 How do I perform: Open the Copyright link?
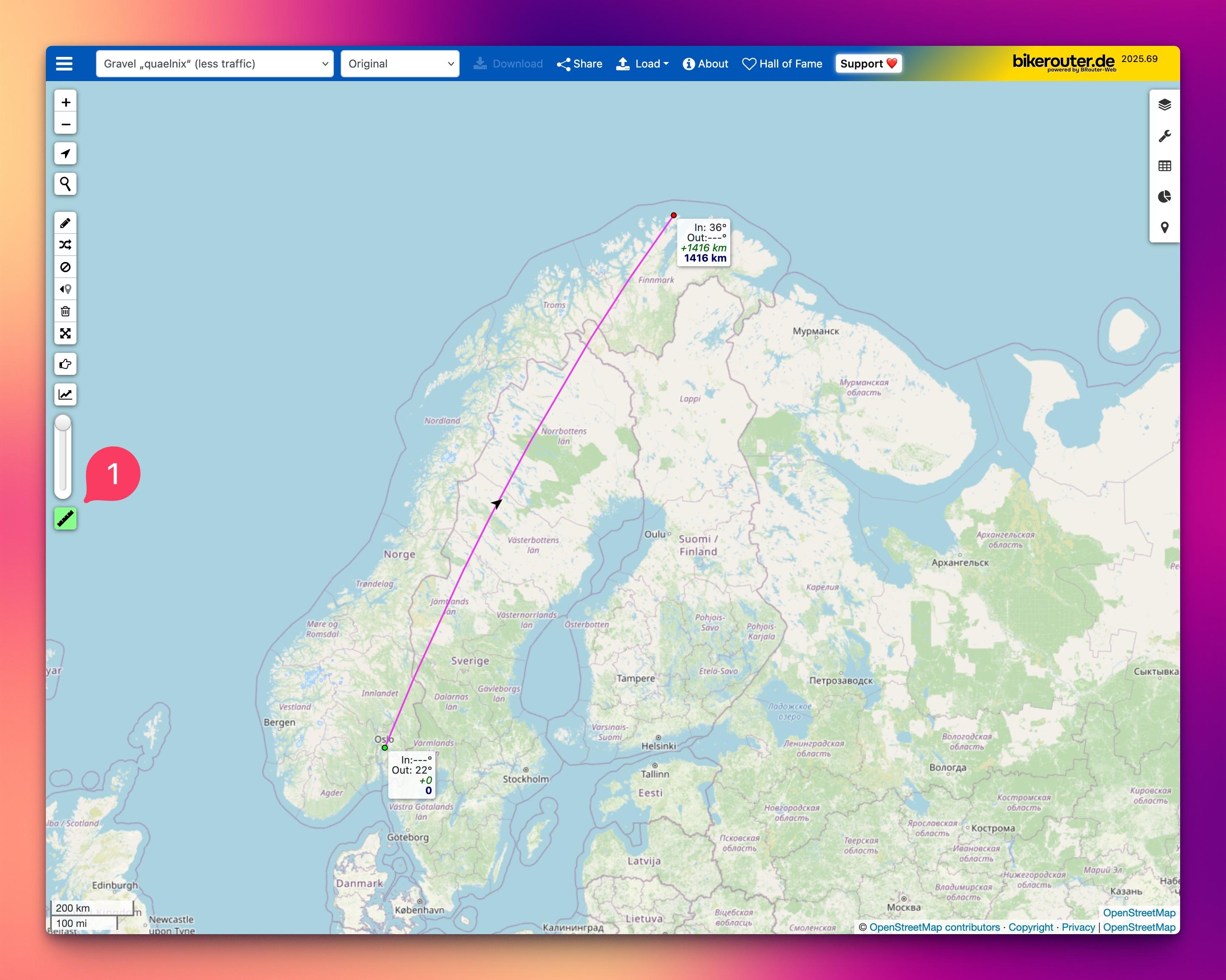coord(1031,927)
